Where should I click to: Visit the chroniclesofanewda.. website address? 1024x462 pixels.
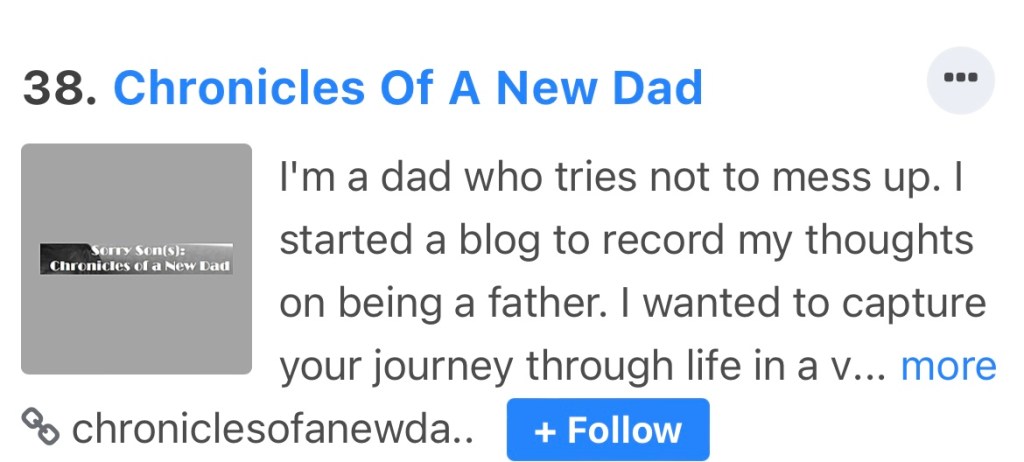272,430
